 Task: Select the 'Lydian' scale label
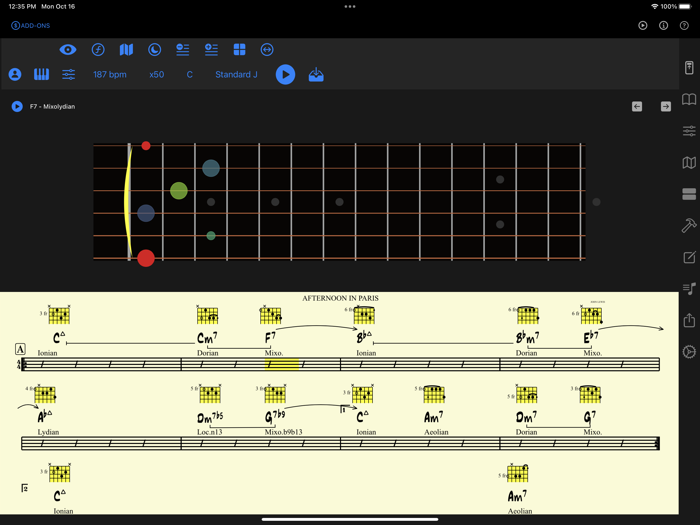pos(48,432)
